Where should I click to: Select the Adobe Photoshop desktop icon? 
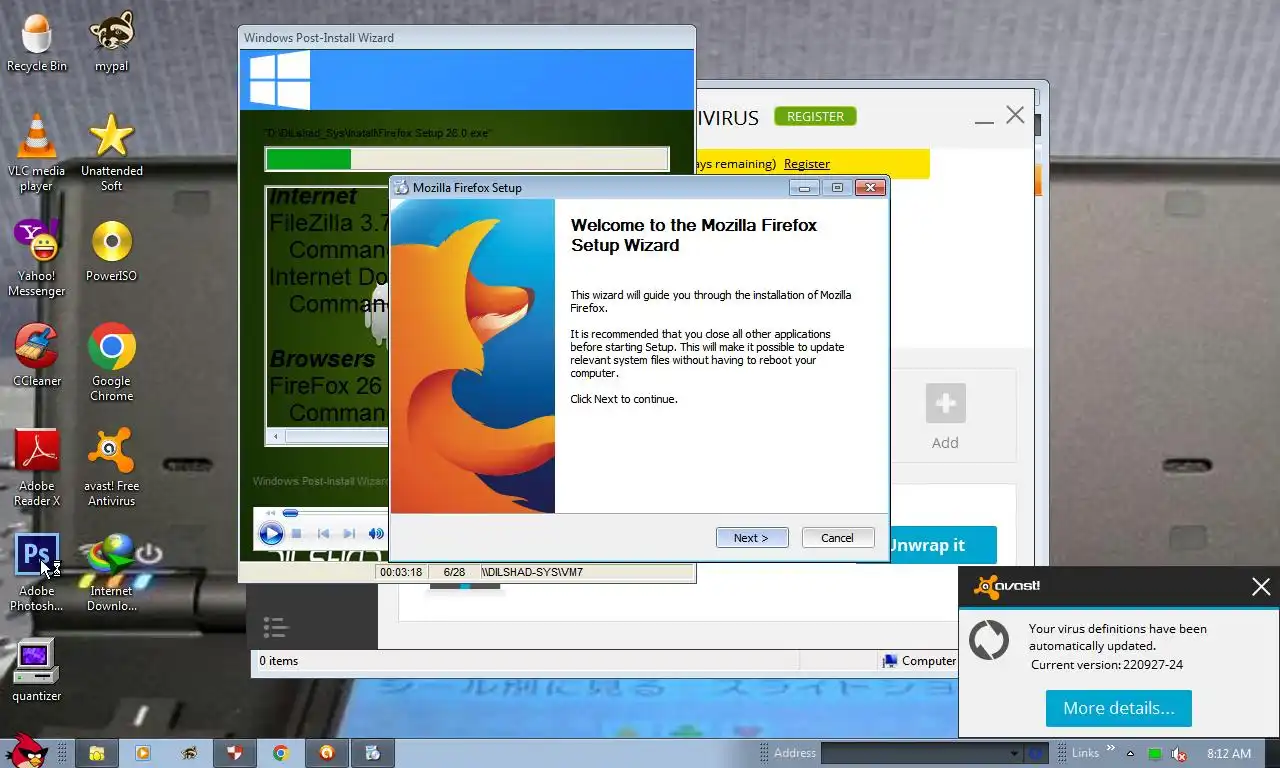point(37,573)
